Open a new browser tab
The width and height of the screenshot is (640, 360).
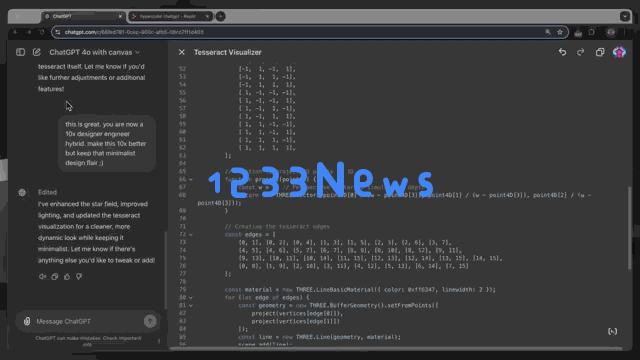(220, 16)
